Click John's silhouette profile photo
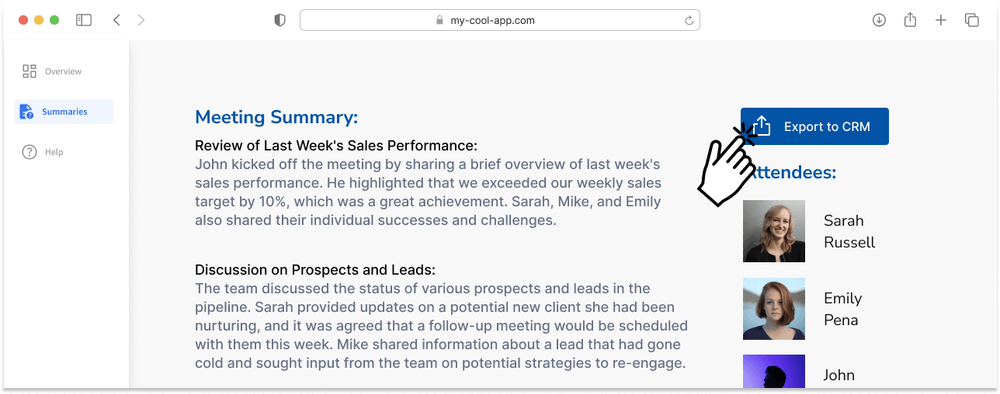This screenshot has height=394, width=1000. click(774, 372)
